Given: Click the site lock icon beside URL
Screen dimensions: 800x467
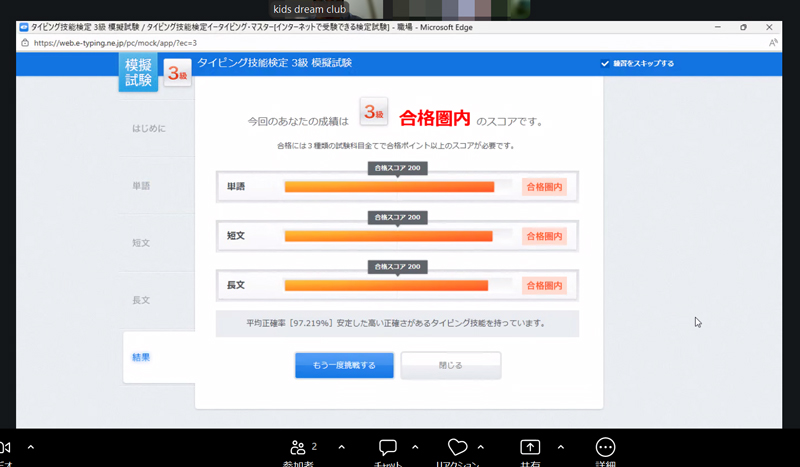Looking at the screenshot, I should [24, 43].
